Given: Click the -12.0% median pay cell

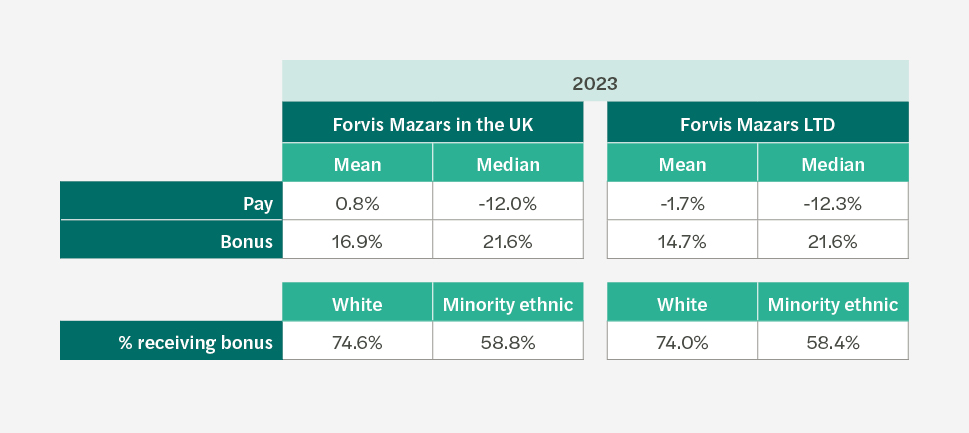Looking at the screenshot, I should pyautogui.click(x=508, y=203).
